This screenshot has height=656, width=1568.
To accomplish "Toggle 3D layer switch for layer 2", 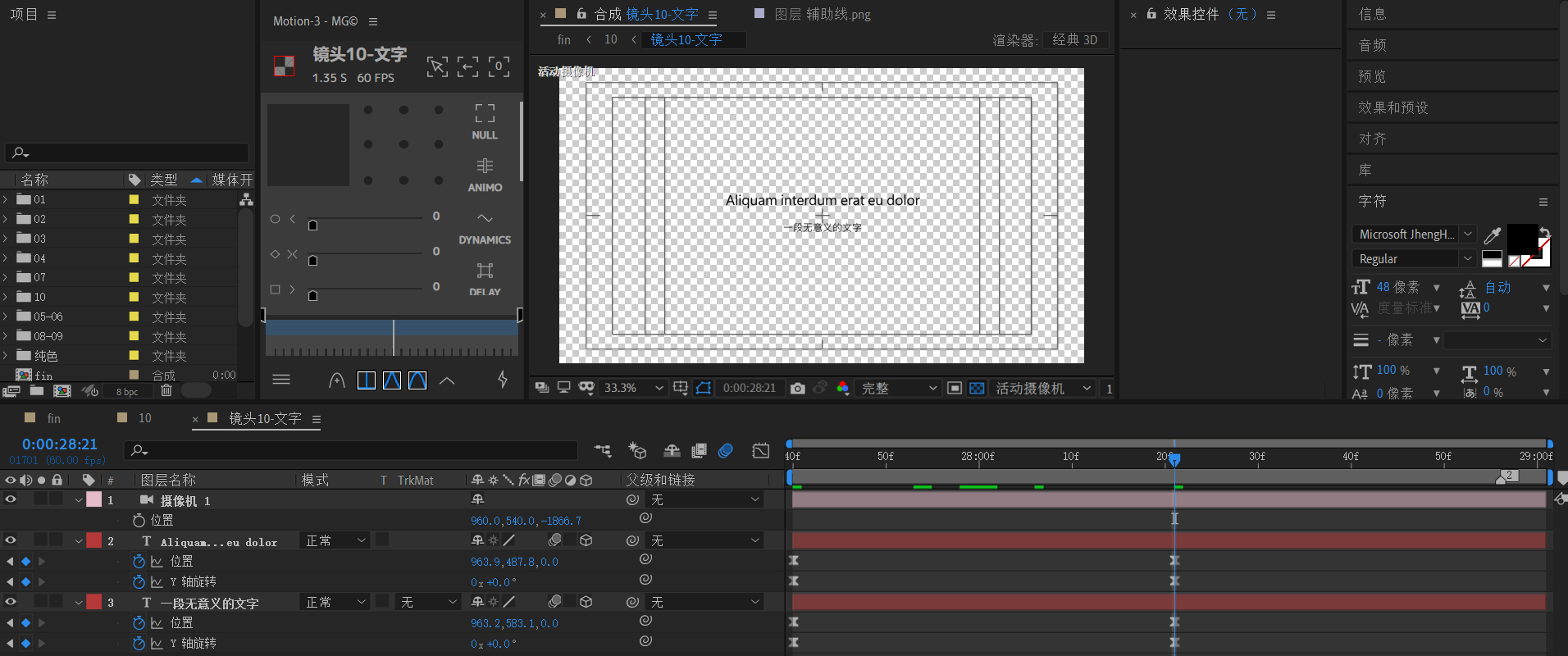I will coord(586,540).
